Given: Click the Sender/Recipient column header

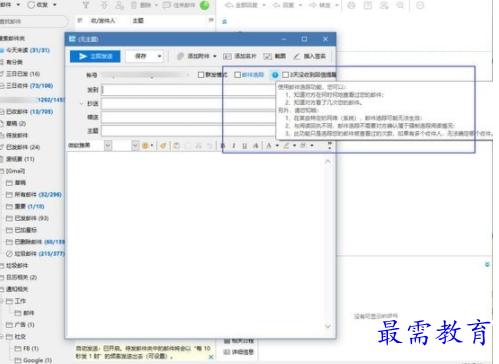Looking at the screenshot, I should pyautogui.click(x=103, y=21).
